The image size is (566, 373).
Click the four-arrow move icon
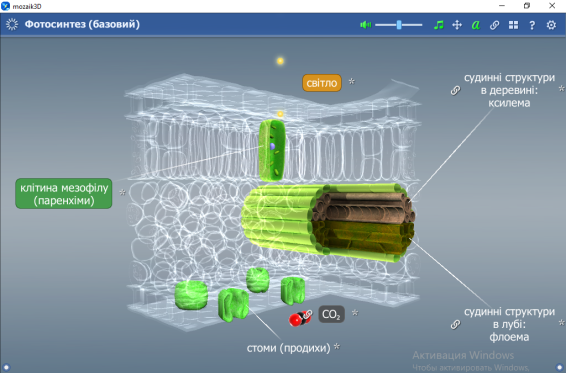click(457, 25)
